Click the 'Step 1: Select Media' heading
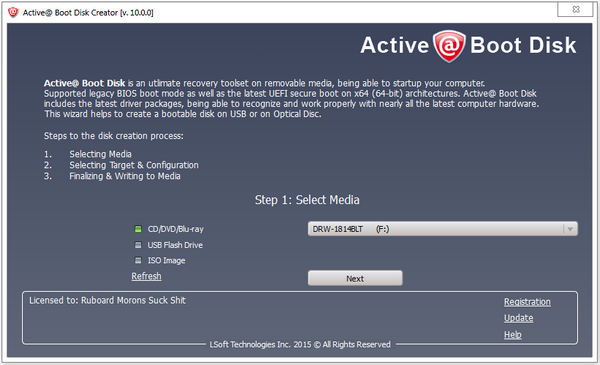Viewport: 600px width, 365px height. tap(307, 200)
